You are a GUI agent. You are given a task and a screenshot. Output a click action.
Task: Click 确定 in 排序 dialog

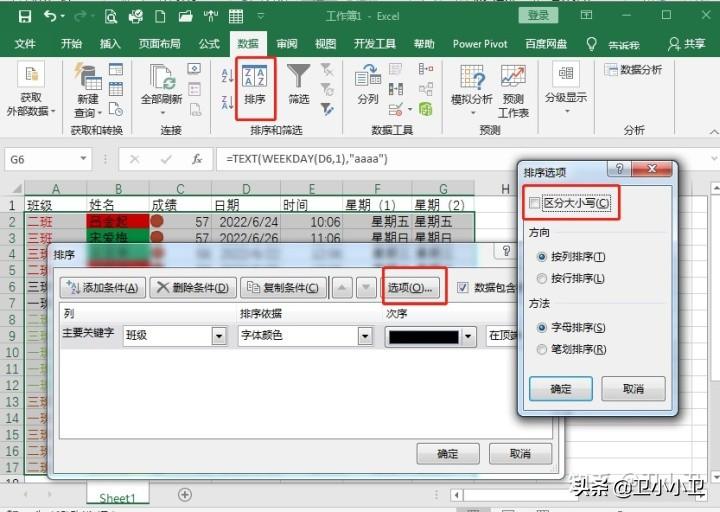tap(448, 454)
